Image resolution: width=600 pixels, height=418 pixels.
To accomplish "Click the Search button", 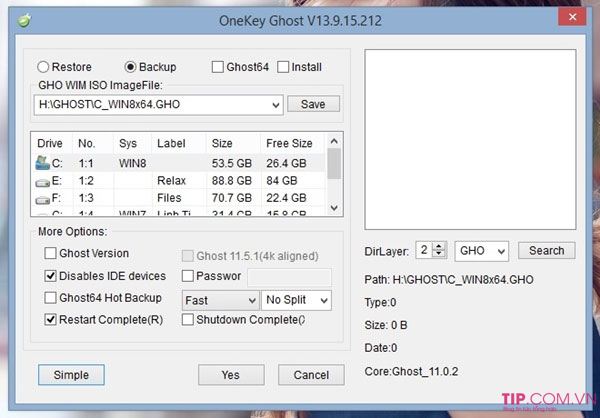I will click(546, 251).
